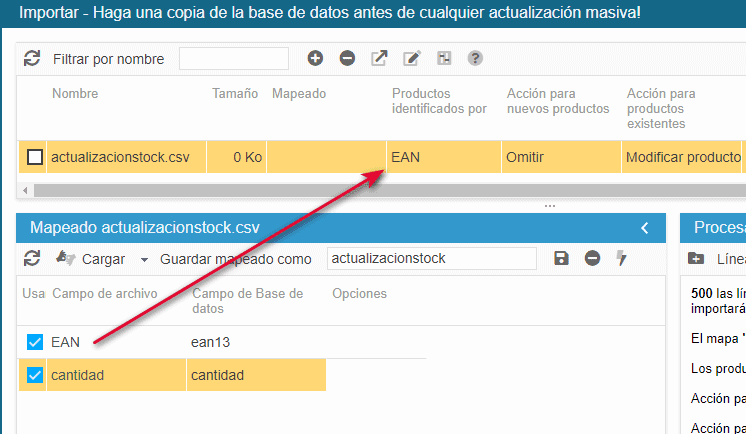The height and width of the screenshot is (434, 746).
Task: Expand the Cargar dropdown arrow
Action: (x=144, y=260)
